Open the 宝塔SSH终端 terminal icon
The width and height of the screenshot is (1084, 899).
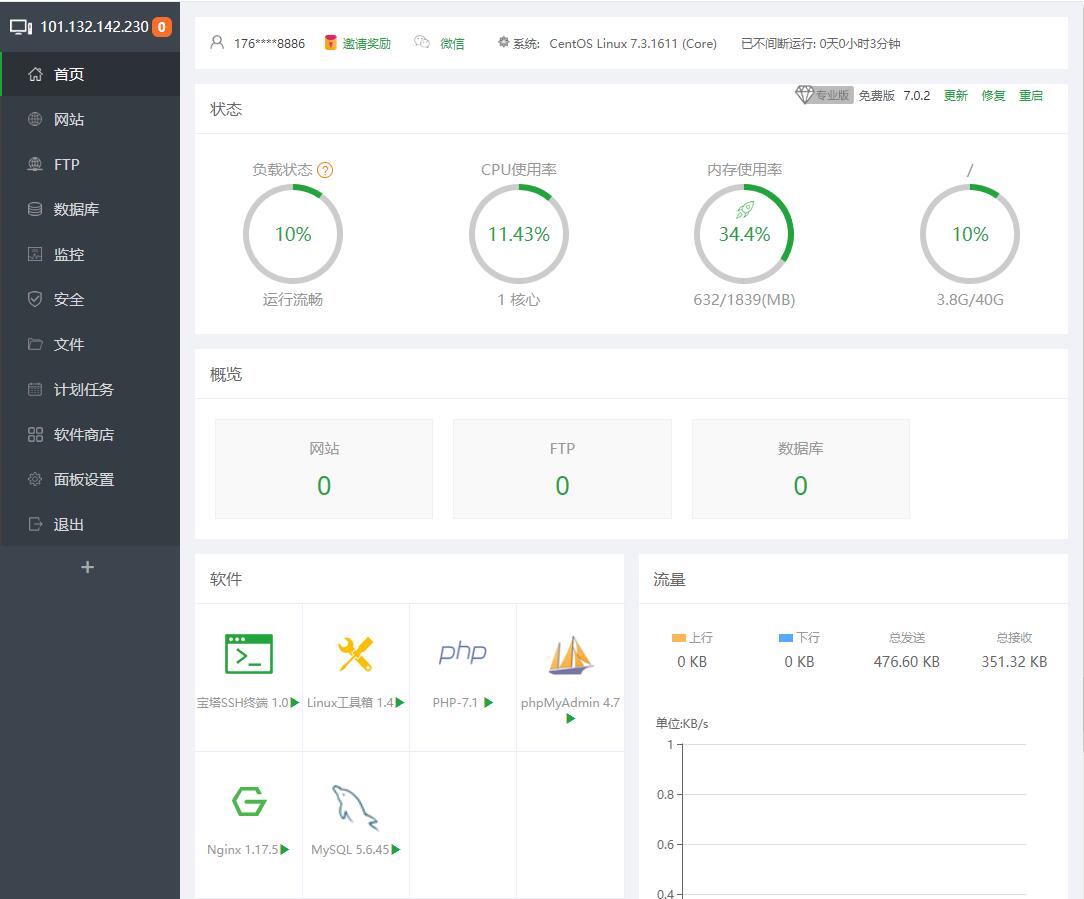pos(249,654)
